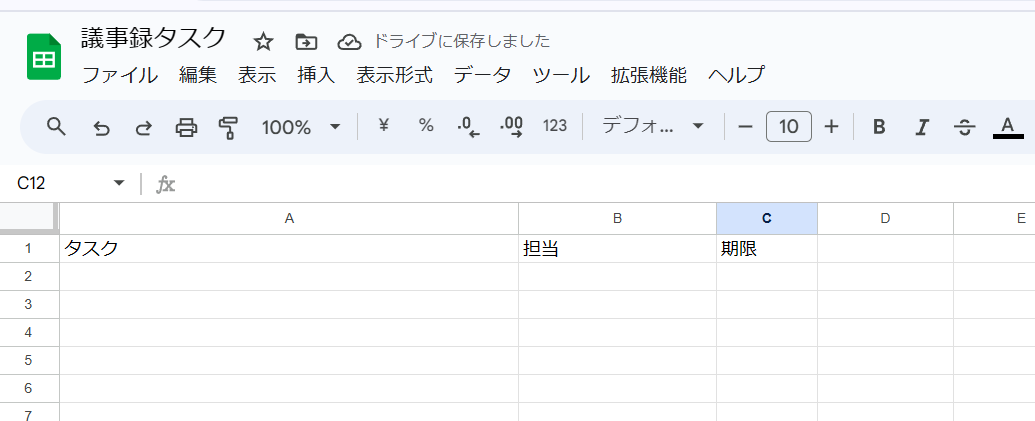Select column C header
The width and height of the screenshot is (1035, 421).
[x=767, y=218]
